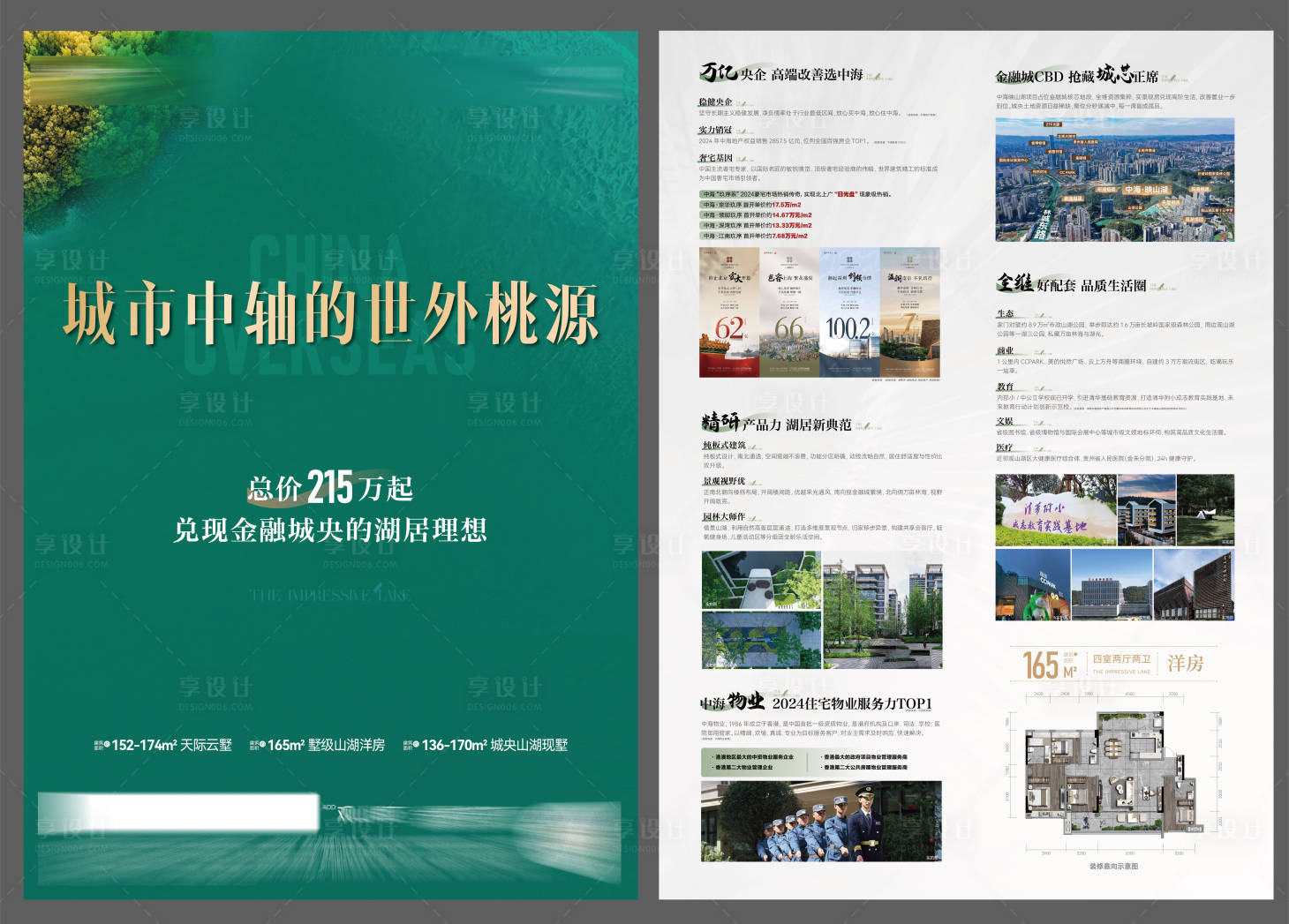
Task: Click the '奢宅基因' subheading
Action: 715,158
